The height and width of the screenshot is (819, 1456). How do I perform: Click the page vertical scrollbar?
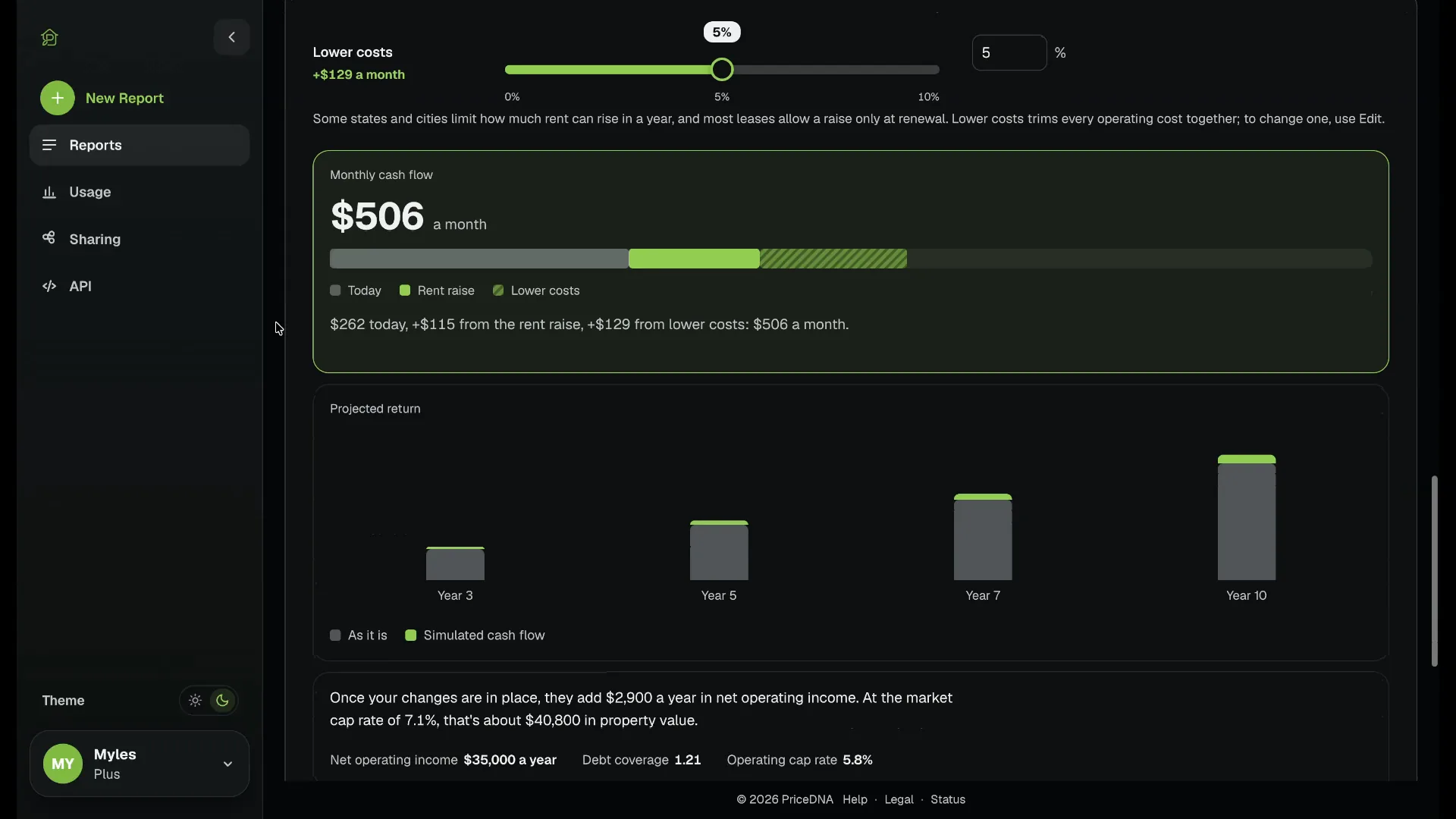1434,571
